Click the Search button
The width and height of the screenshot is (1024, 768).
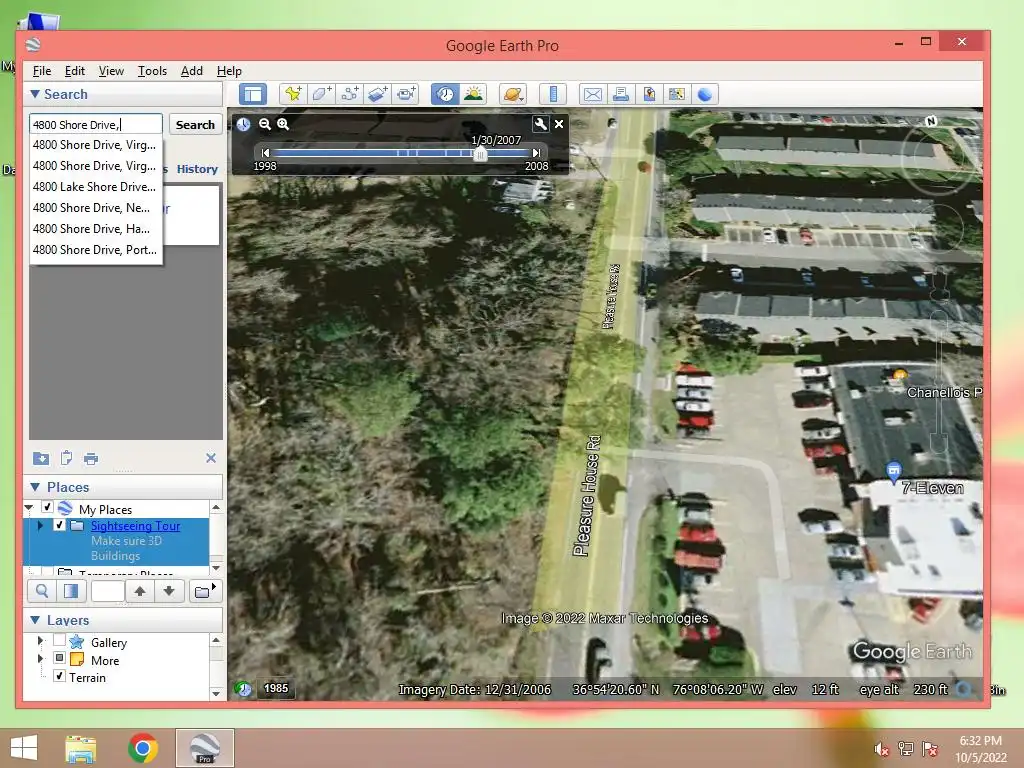pos(195,124)
